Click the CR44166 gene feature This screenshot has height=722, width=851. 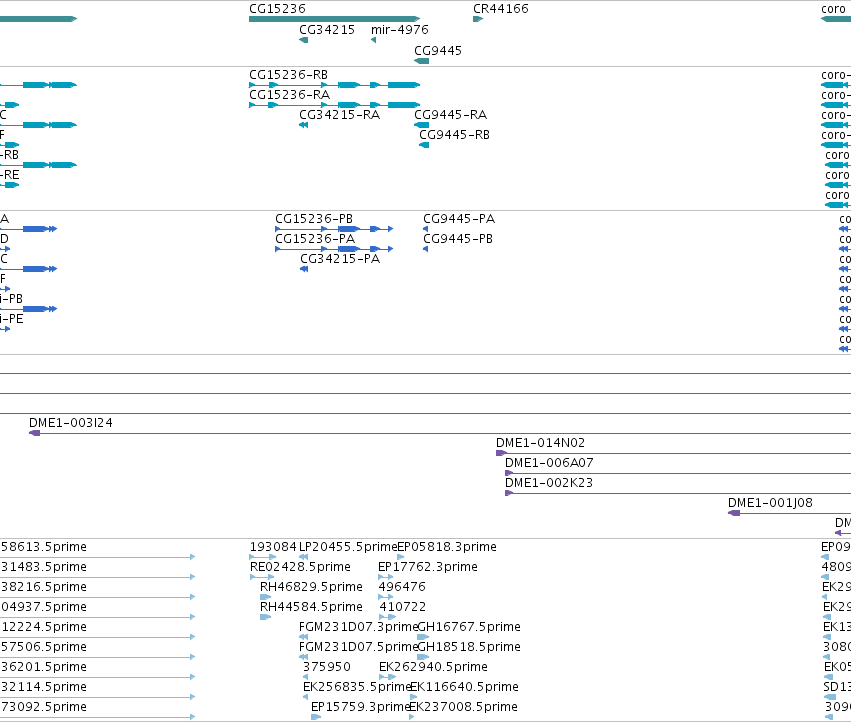pyautogui.click(x=478, y=19)
